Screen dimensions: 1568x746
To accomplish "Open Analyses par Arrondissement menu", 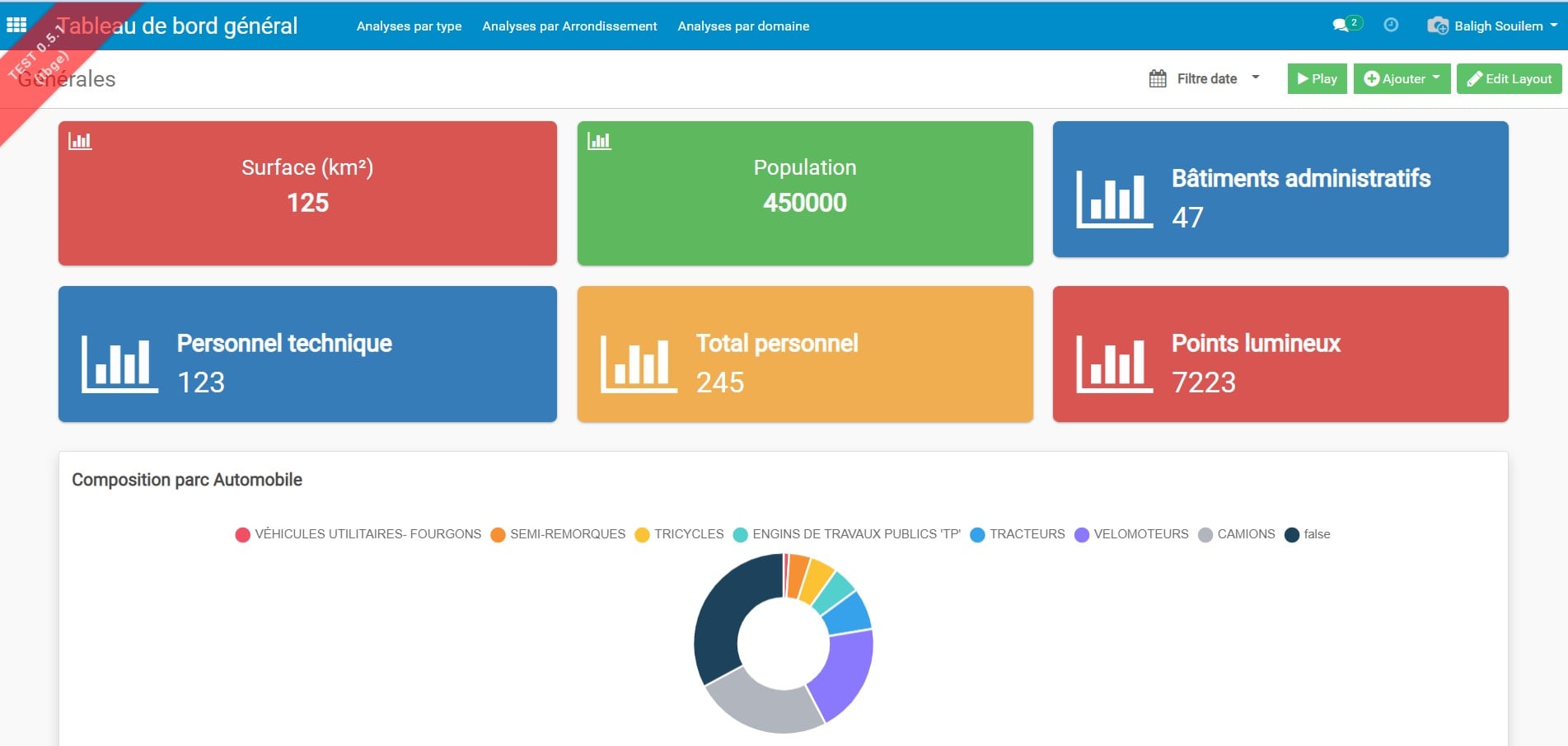I will pyautogui.click(x=570, y=26).
